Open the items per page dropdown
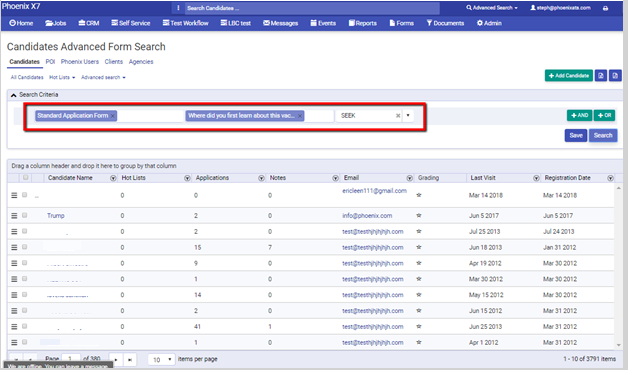 click(161, 360)
